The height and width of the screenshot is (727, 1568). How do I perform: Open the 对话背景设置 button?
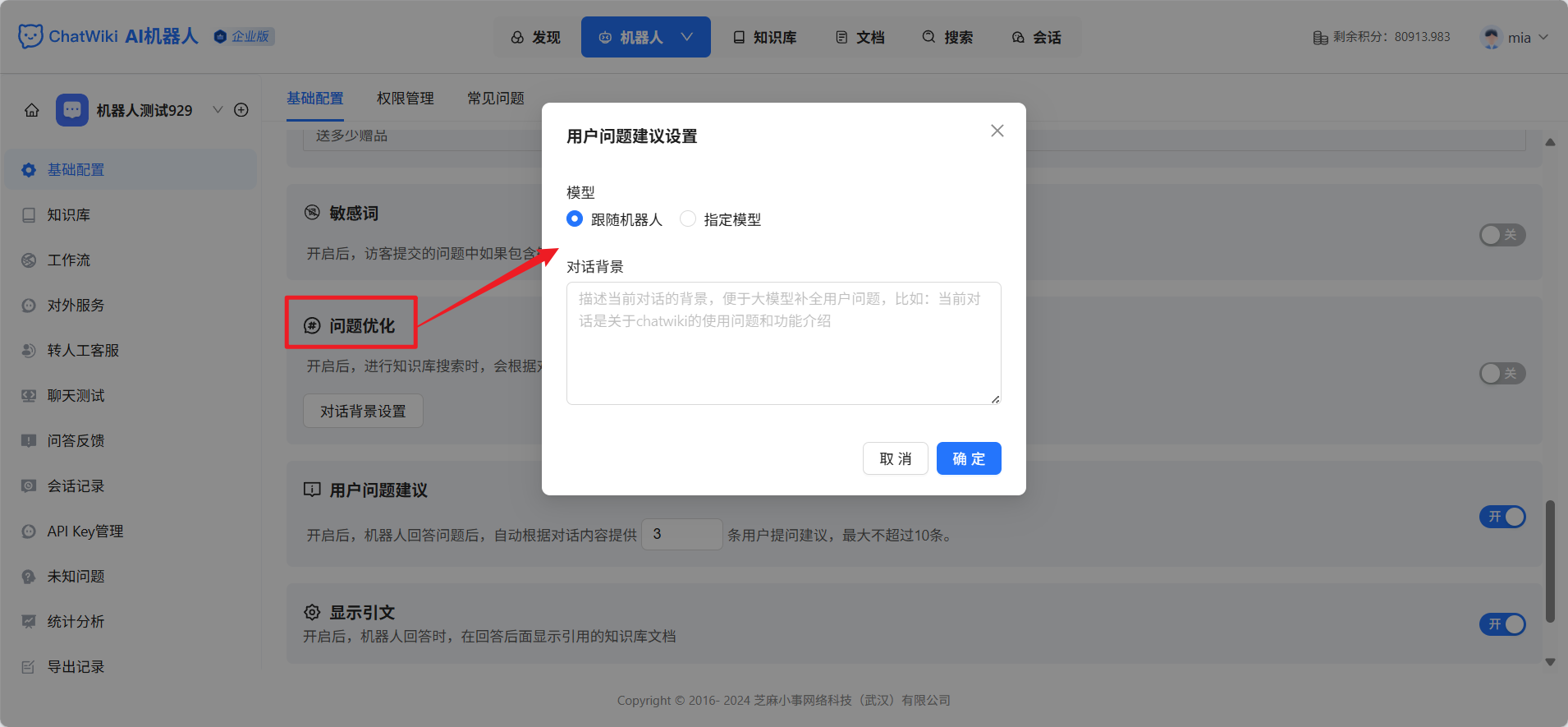tap(363, 411)
